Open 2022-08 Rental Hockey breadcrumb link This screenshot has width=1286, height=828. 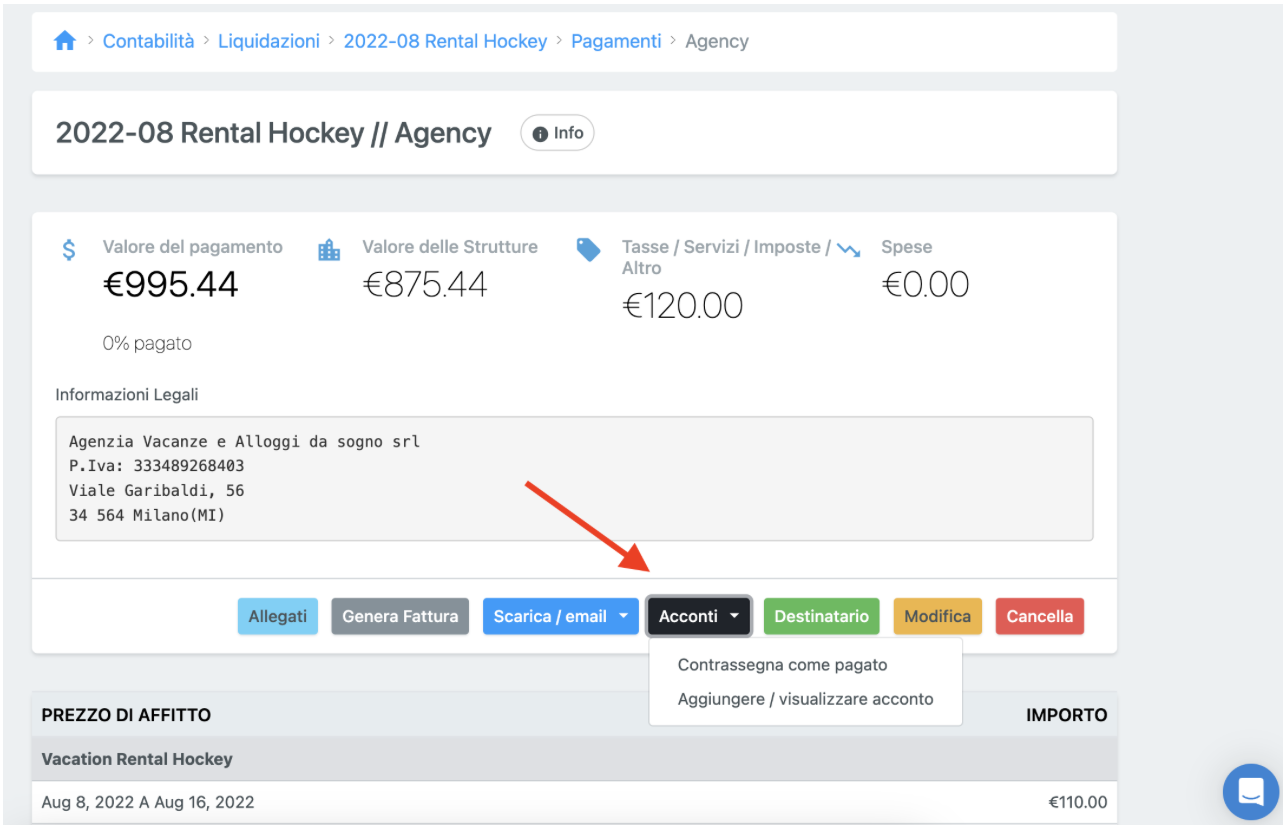445,41
